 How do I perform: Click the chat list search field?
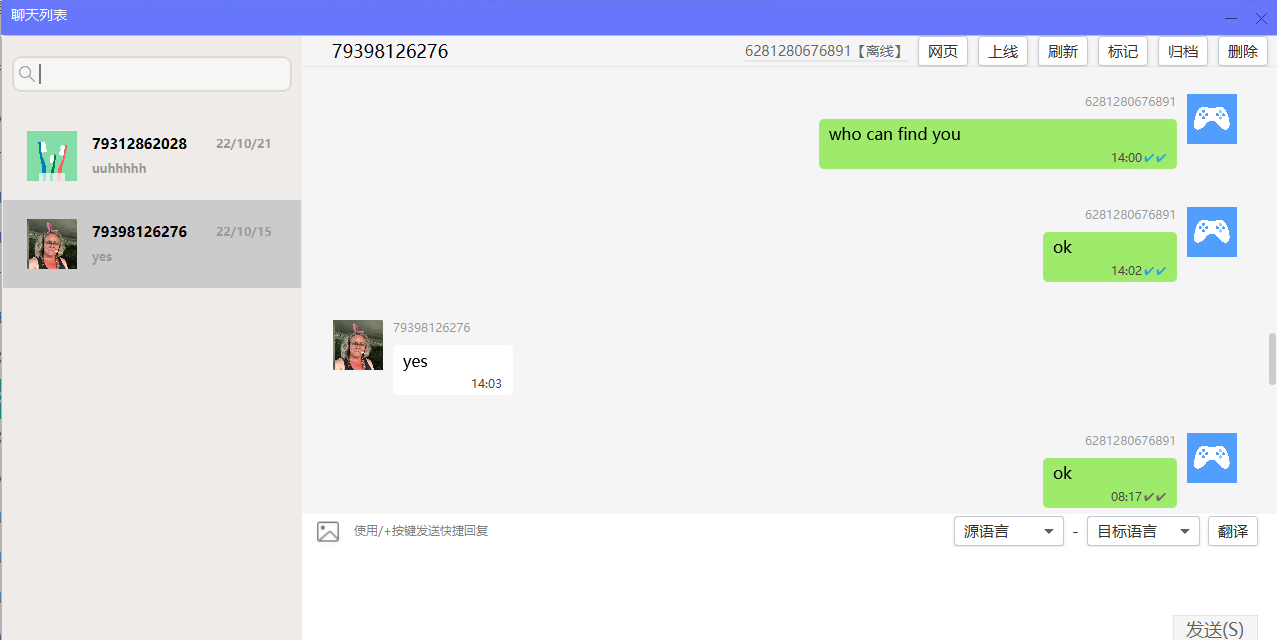[x=152, y=74]
